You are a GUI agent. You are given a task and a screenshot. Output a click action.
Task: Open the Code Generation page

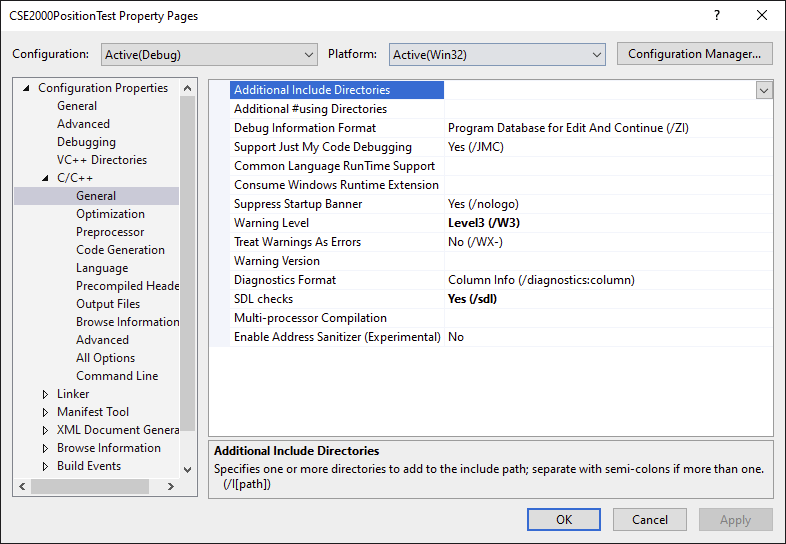point(120,250)
